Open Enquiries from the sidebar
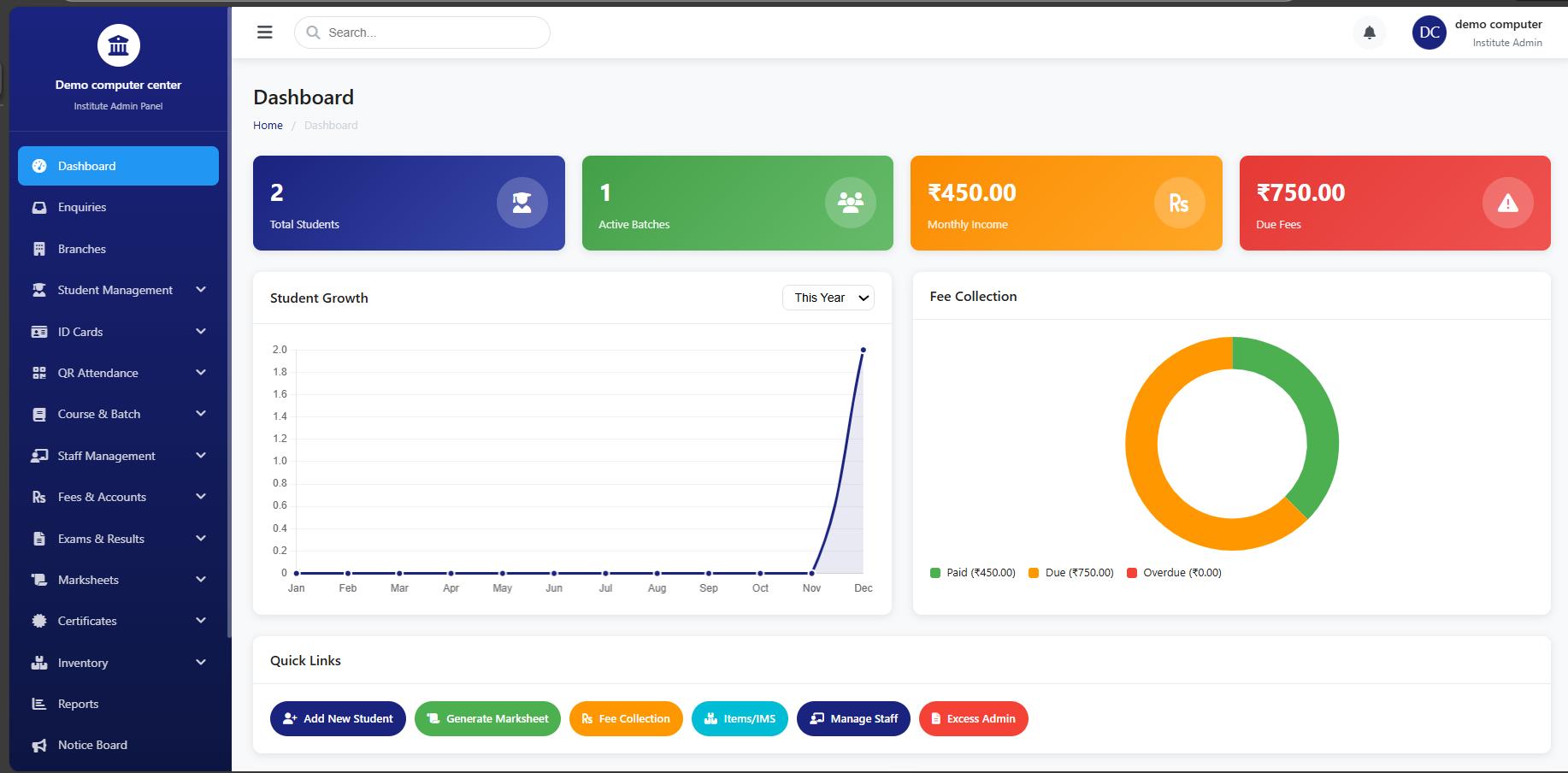The height and width of the screenshot is (773, 1568). tap(82, 207)
